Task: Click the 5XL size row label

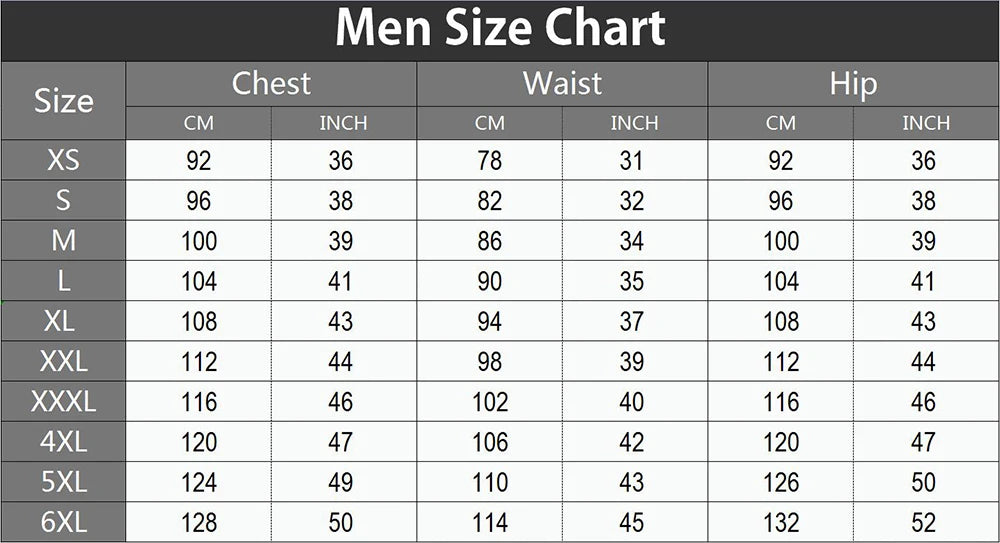Action: point(63,482)
